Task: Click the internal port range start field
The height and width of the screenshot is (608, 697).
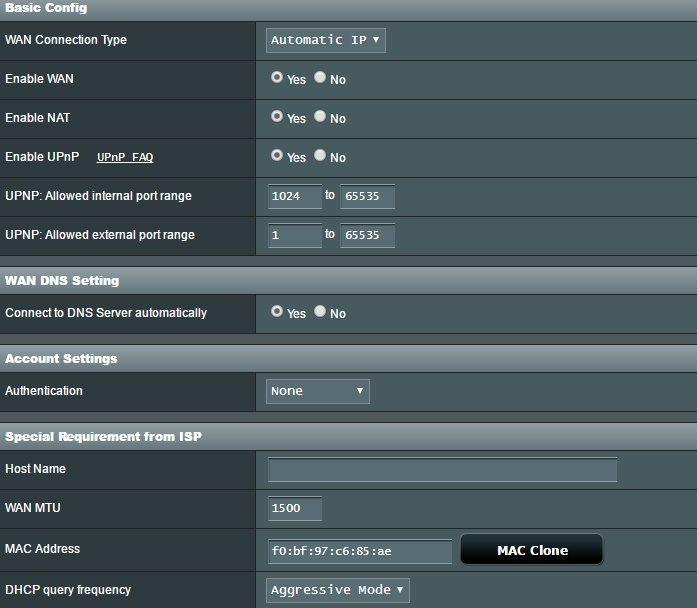Action: (295, 196)
